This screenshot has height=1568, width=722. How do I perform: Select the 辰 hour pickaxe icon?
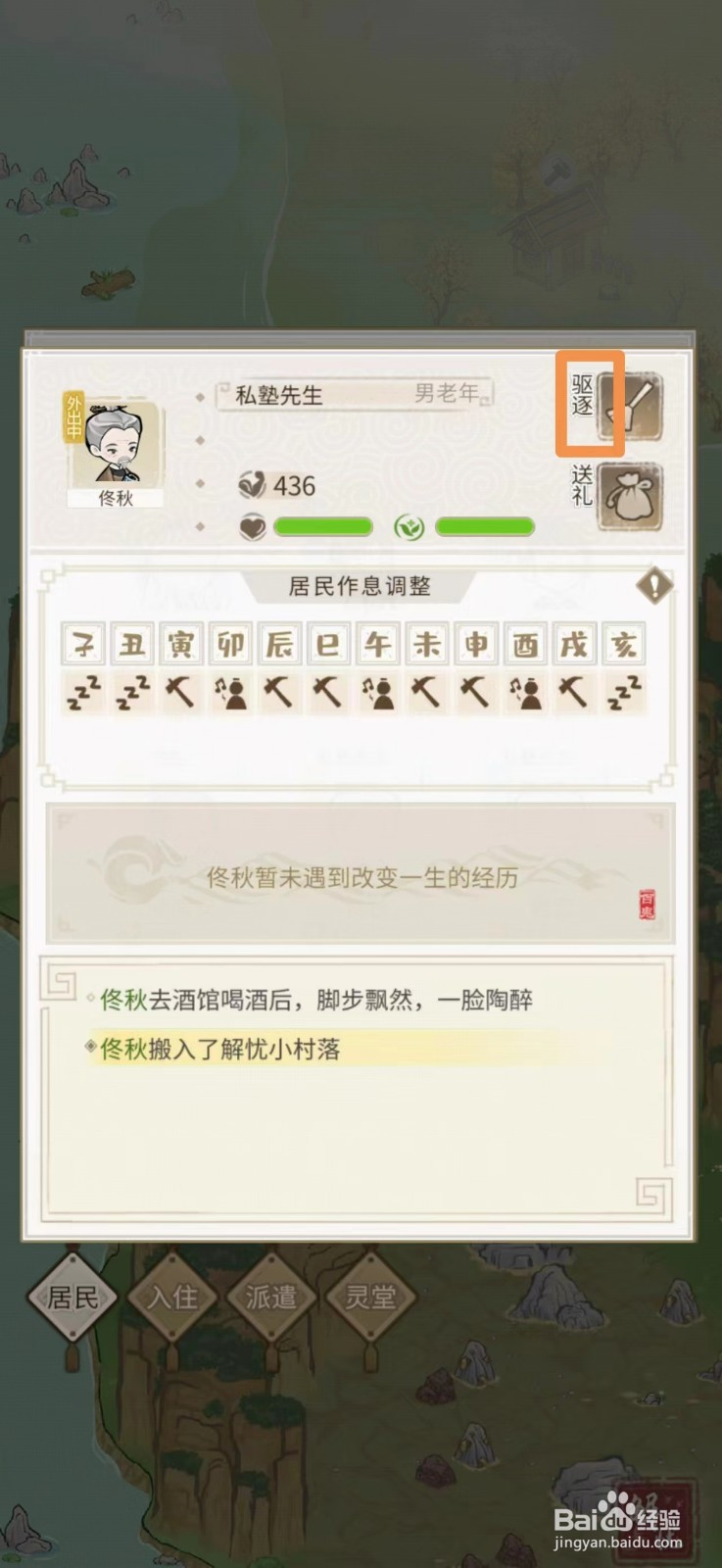[x=279, y=694]
